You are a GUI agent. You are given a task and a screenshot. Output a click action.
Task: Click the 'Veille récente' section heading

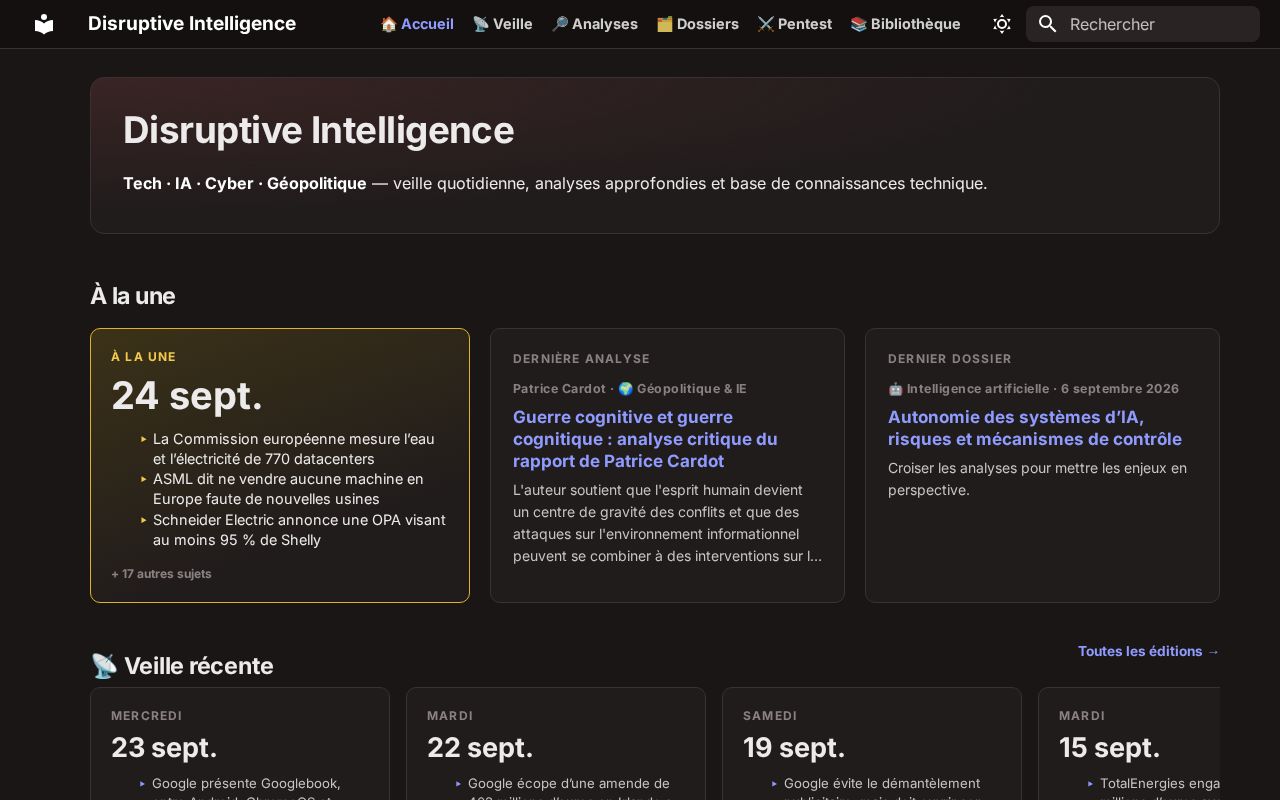click(x=182, y=666)
